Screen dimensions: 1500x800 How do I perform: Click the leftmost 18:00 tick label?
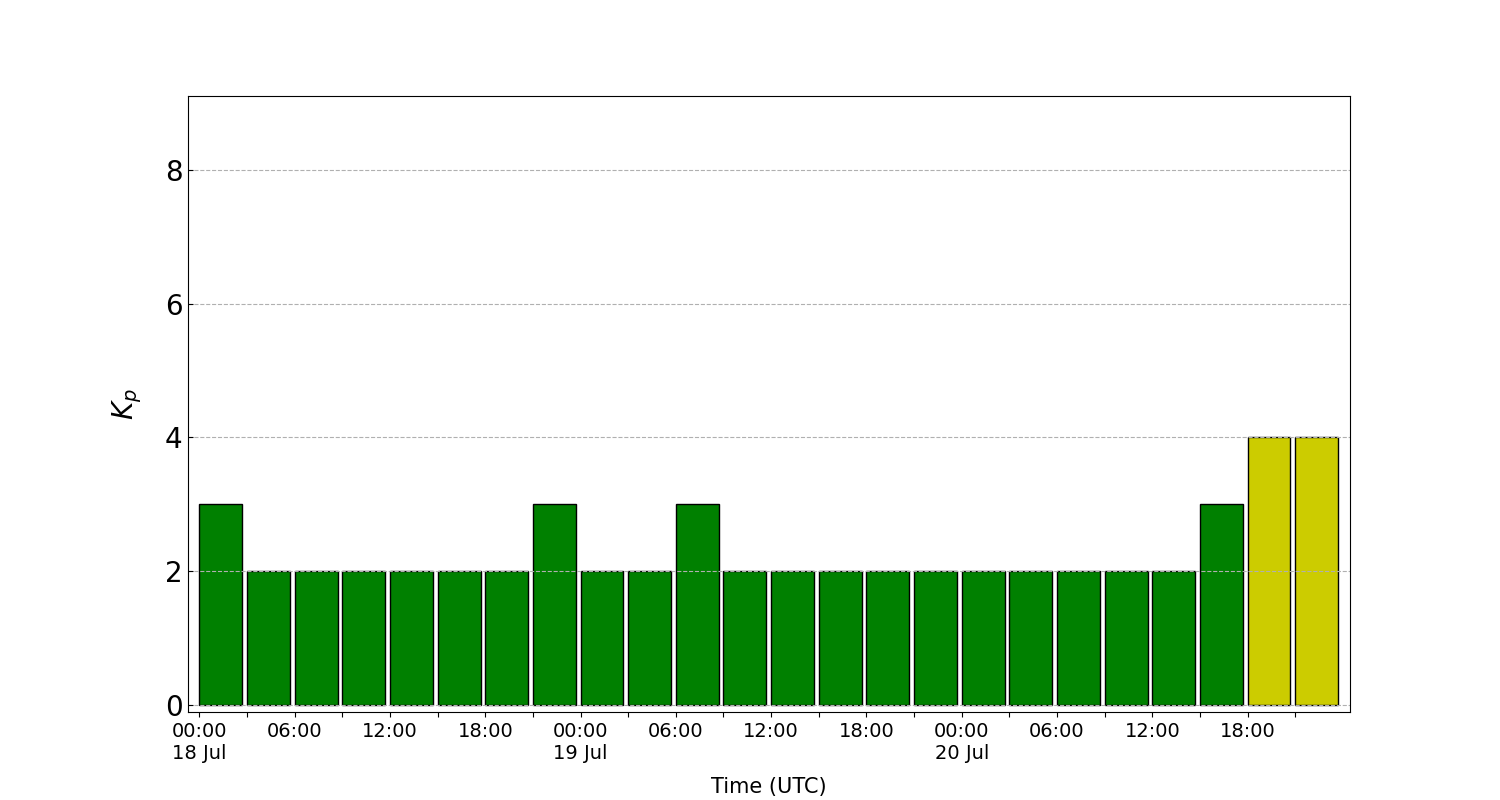click(488, 730)
